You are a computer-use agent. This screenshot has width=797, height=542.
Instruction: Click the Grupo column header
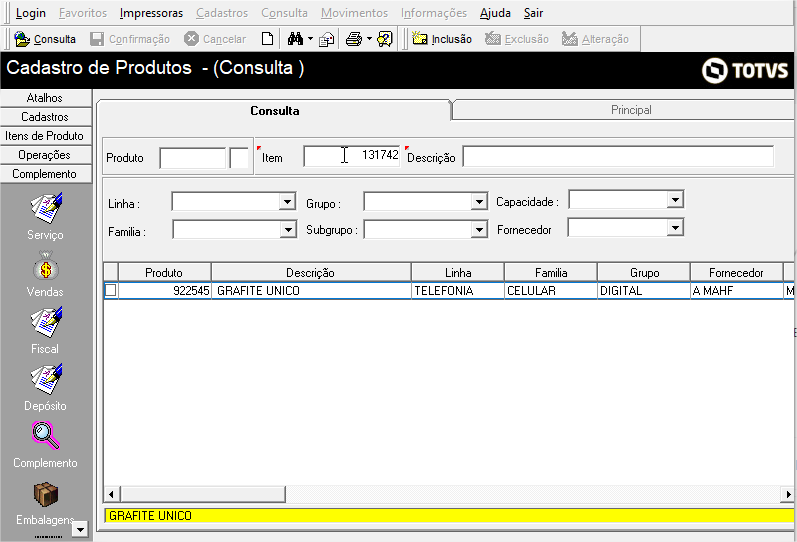tap(644, 273)
